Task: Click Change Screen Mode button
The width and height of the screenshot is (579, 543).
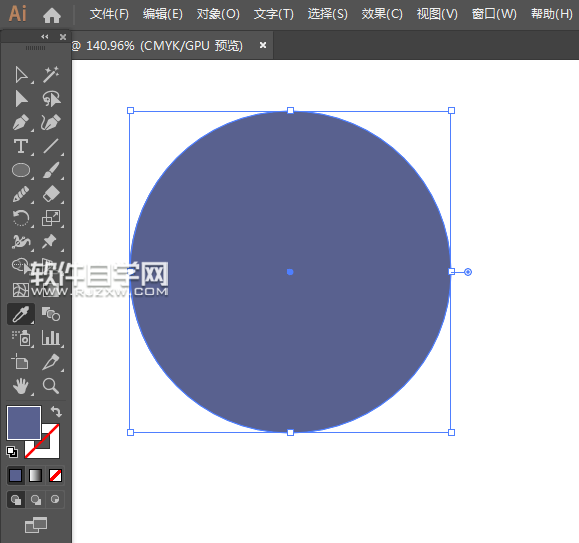Action: pos(36,525)
